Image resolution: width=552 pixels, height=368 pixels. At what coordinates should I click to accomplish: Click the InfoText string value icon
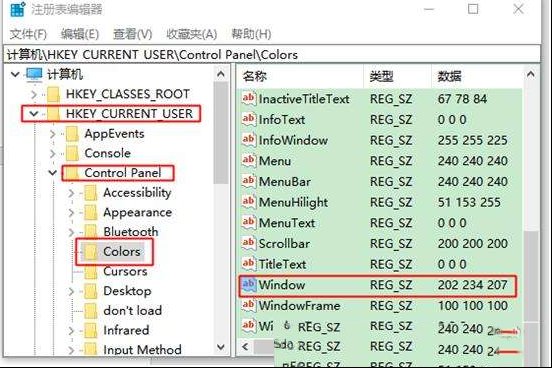(x=248, y=119)
